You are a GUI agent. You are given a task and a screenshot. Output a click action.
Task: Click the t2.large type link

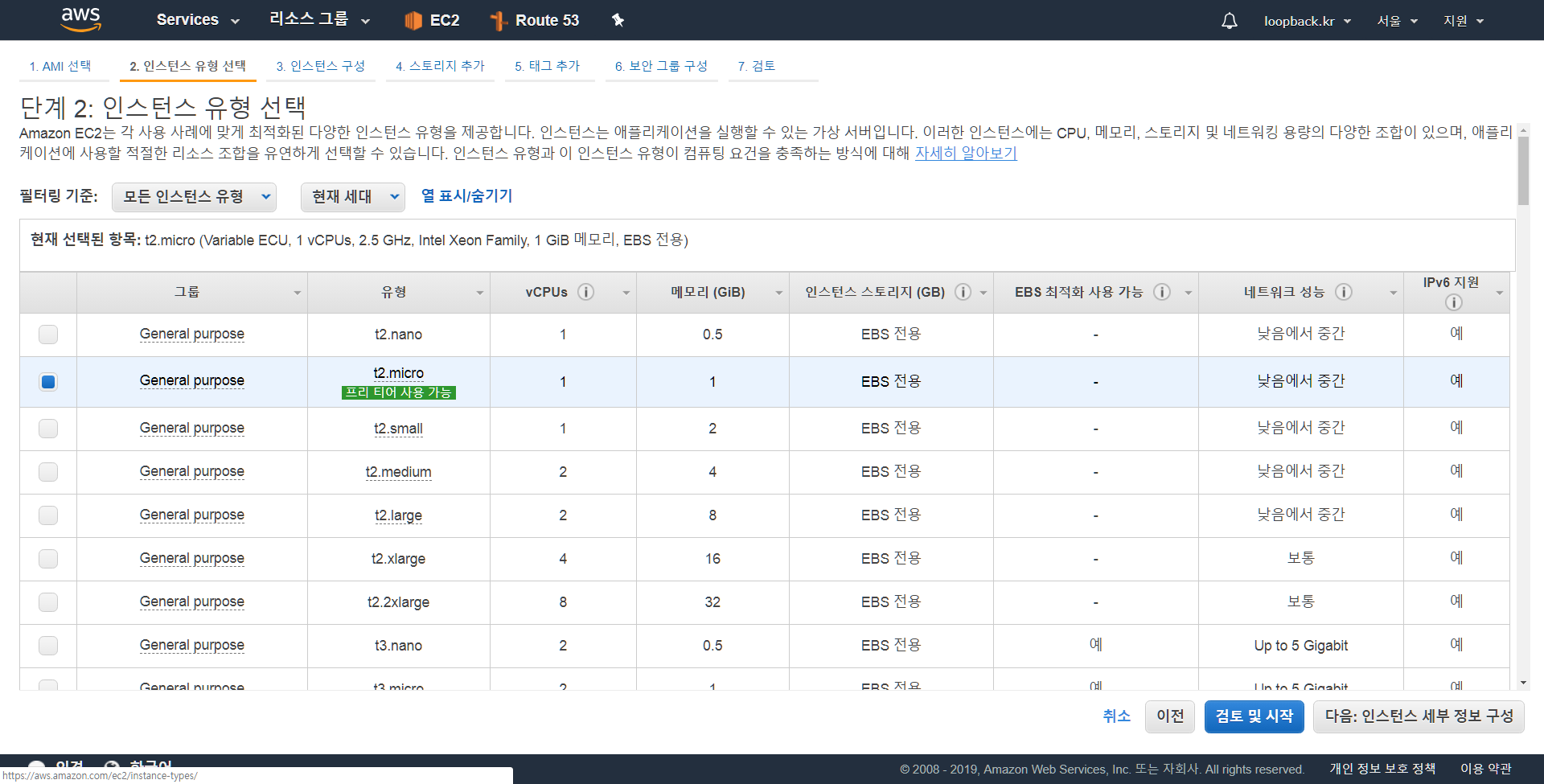tap(398, 515)
